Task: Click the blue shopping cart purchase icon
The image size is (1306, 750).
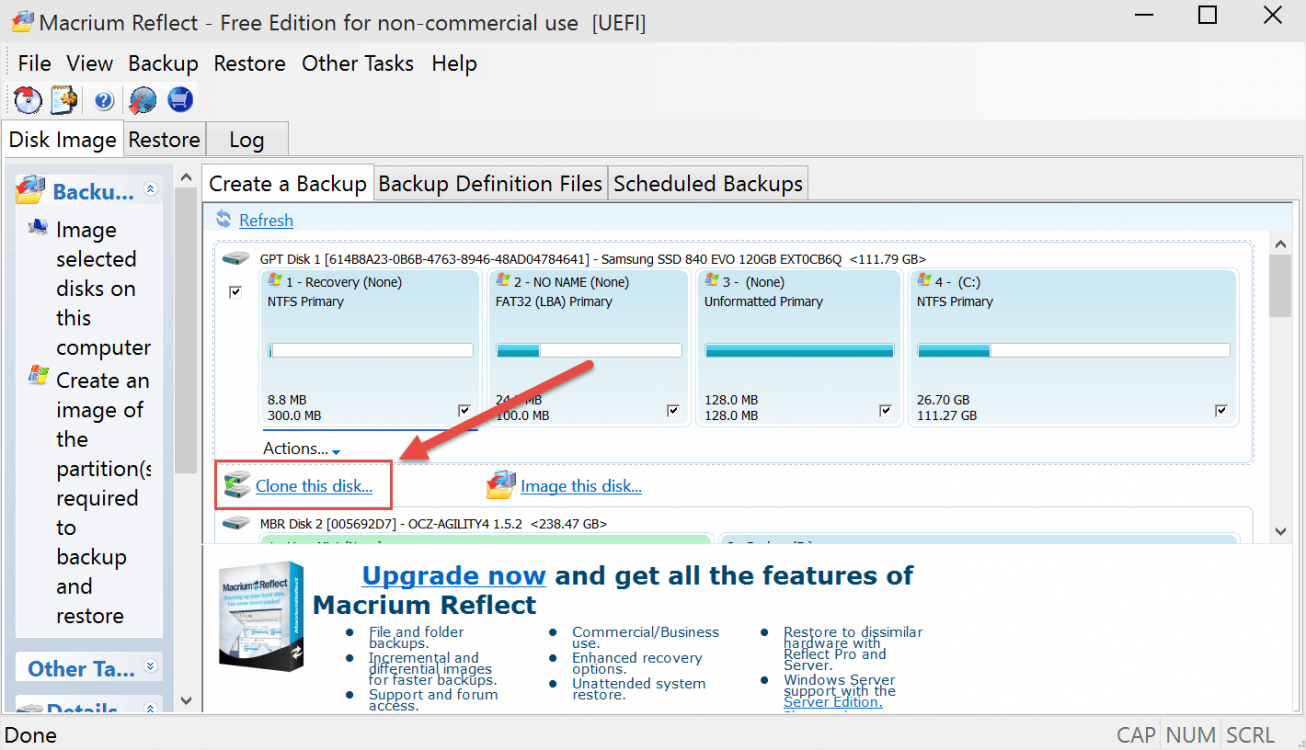Action: pyautogui.click(x=180, y=100)
